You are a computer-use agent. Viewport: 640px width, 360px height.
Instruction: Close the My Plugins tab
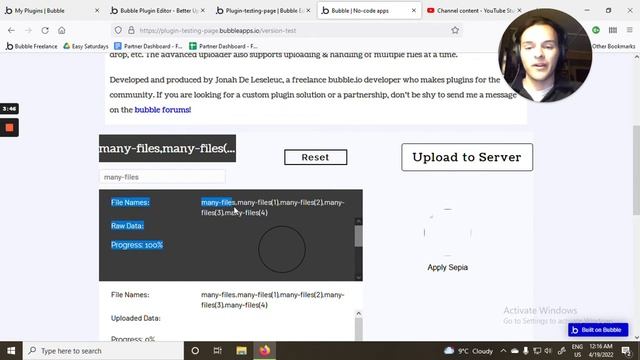tap(97, 11)
